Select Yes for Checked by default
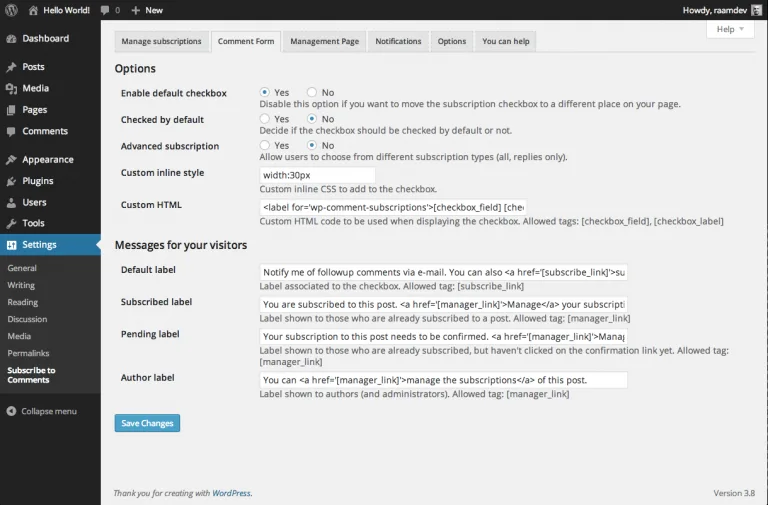768x505 pixels. pyautogui.click(x=266, y=119)
